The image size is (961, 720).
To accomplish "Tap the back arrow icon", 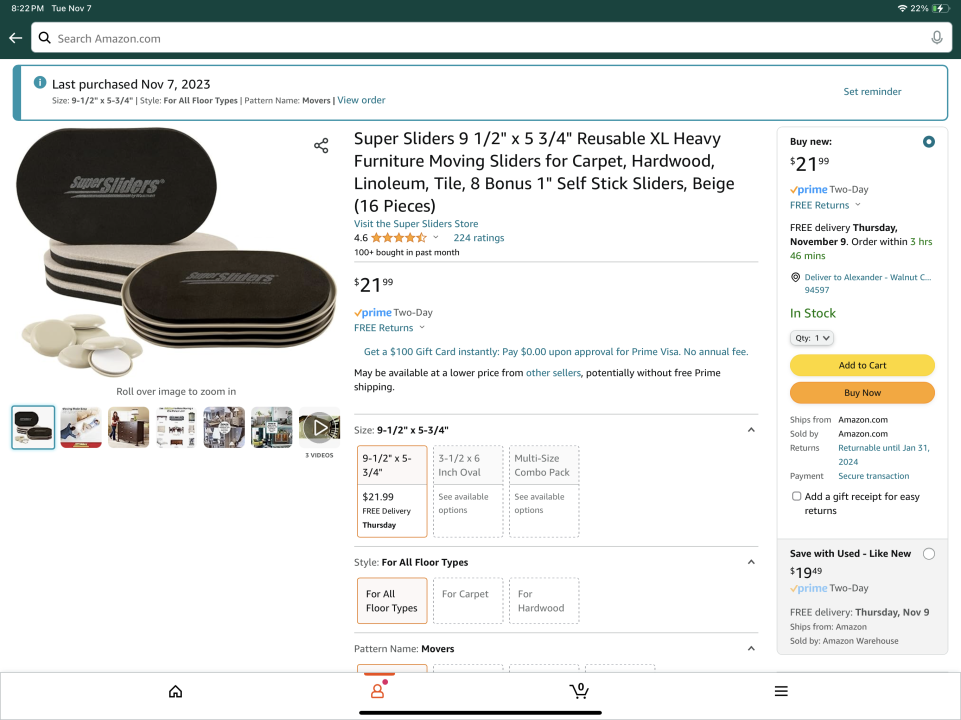I will click(x=15, y=38).
